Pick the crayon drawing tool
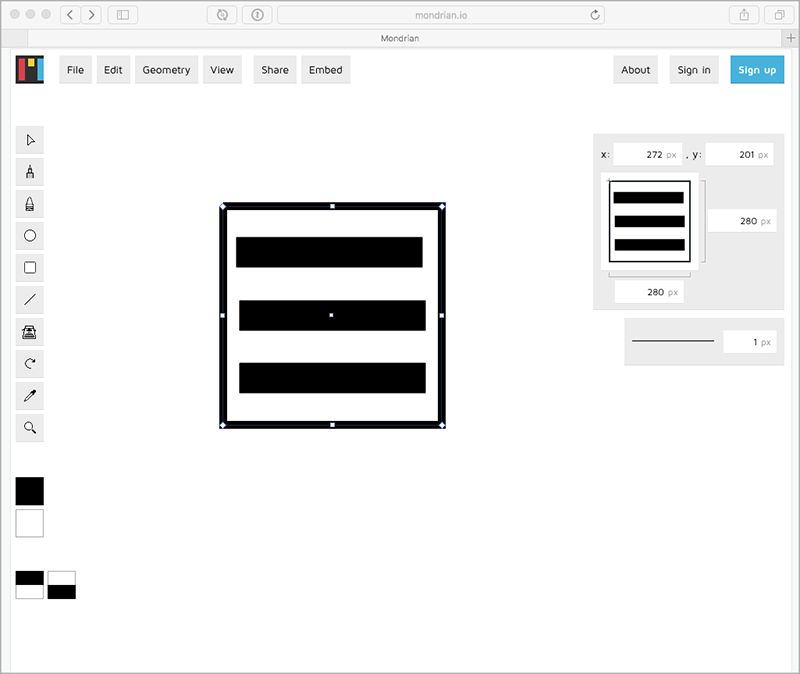The image size is (800, 674). pos(30,204)
